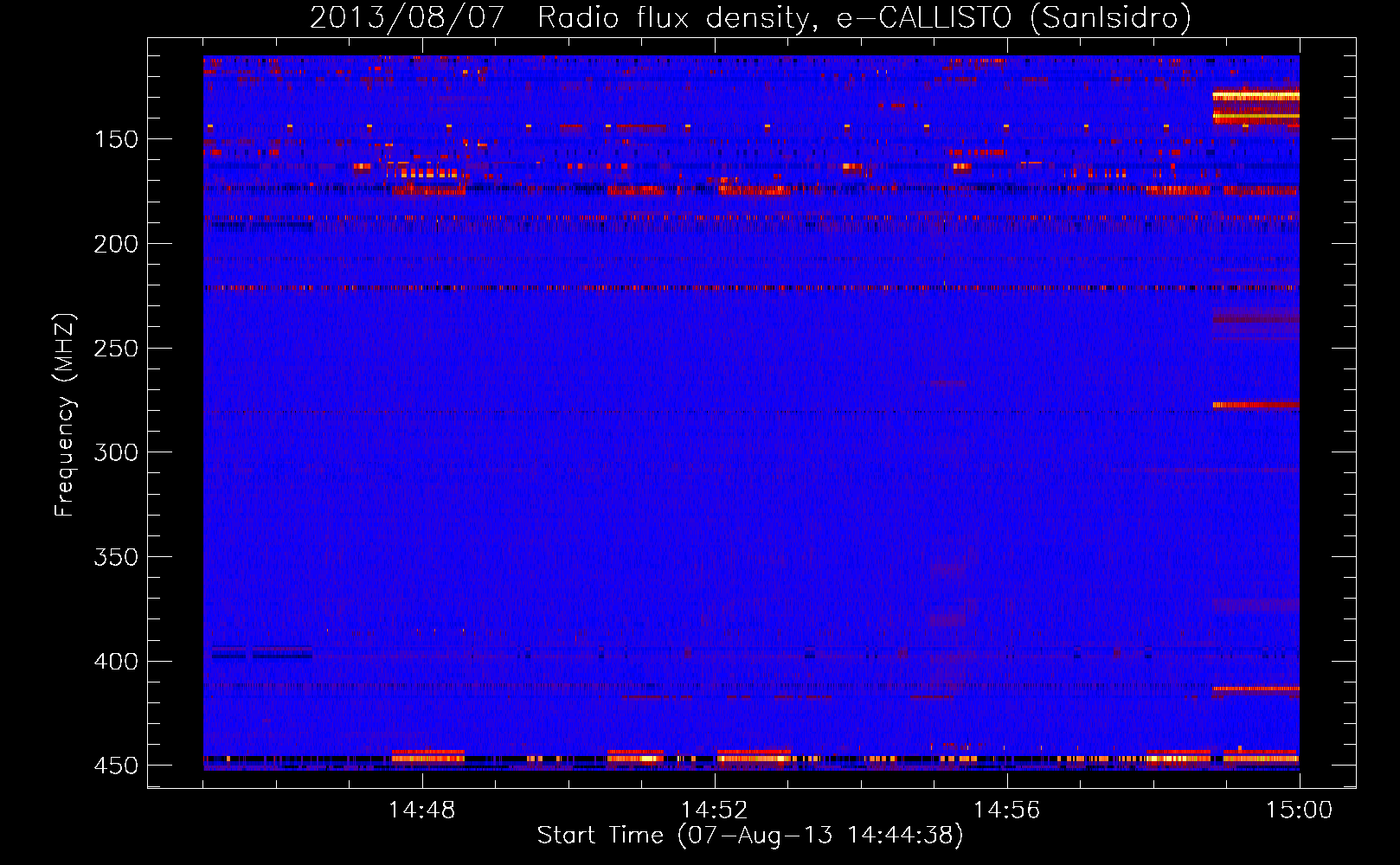The height and width of the screenshot is (865, 1400).
Task: Click the red emission band at 278 MHz
Action: tap(1256, 404)
